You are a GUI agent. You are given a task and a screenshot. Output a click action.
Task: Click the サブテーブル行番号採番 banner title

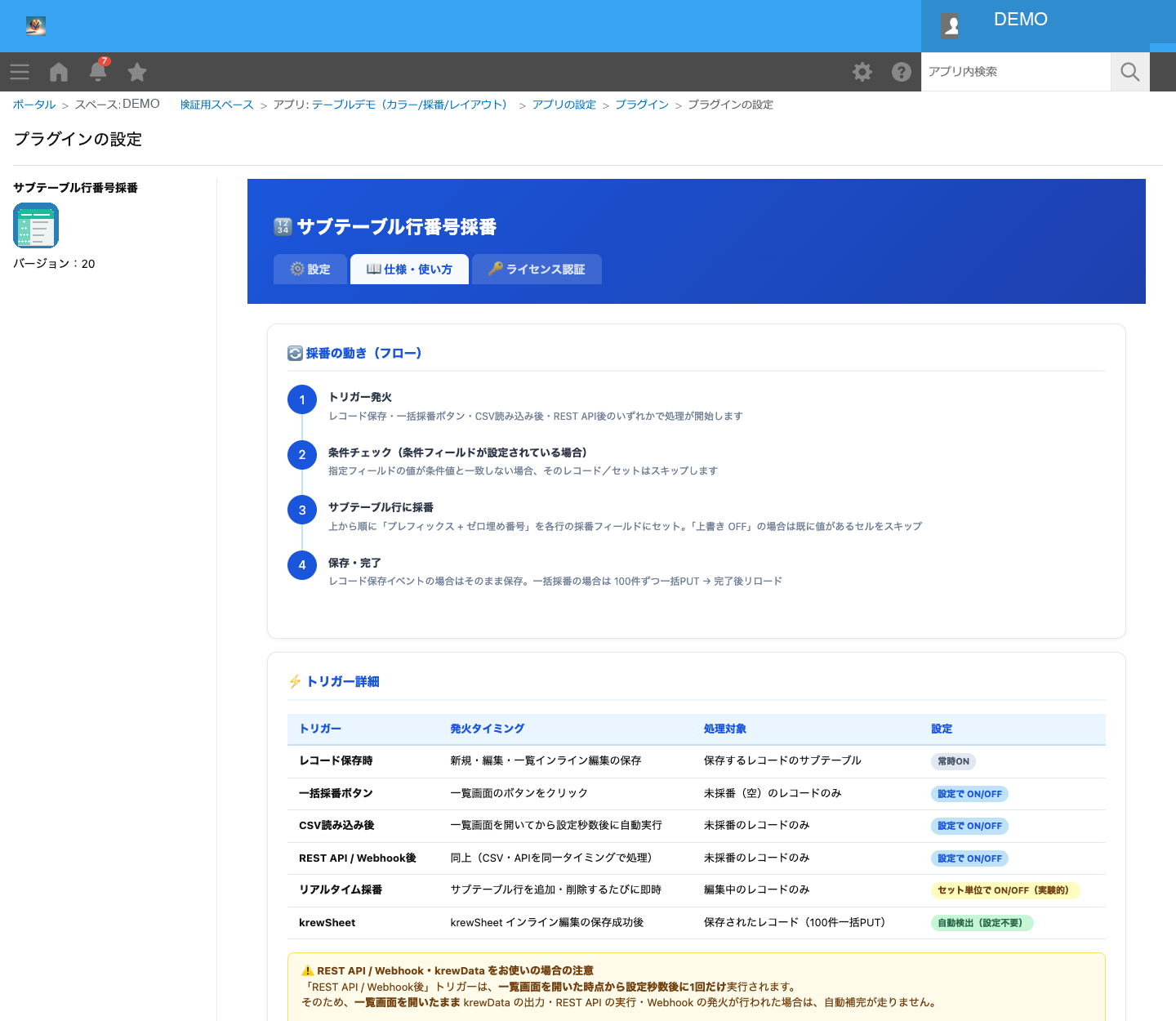coord(397,227)
